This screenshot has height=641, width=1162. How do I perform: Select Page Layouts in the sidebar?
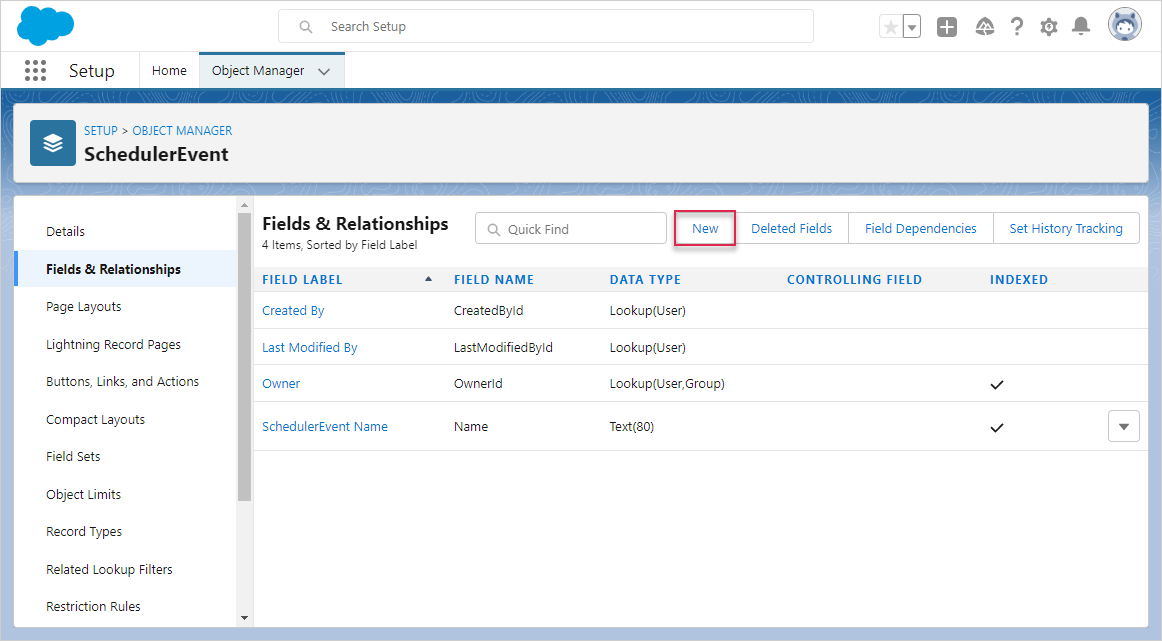[x=84, y=307]
